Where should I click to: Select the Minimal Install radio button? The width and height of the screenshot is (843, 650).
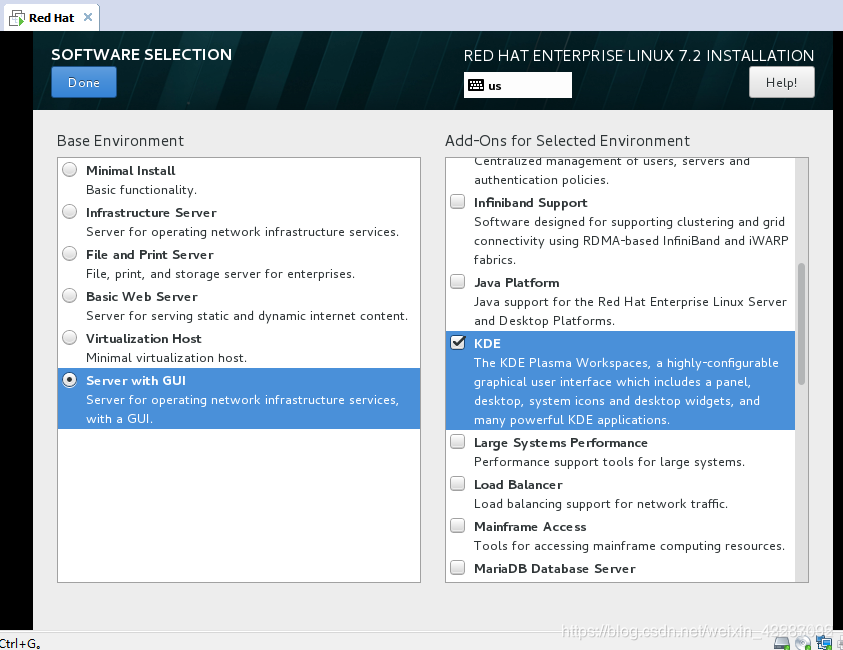tap(69, 170)
